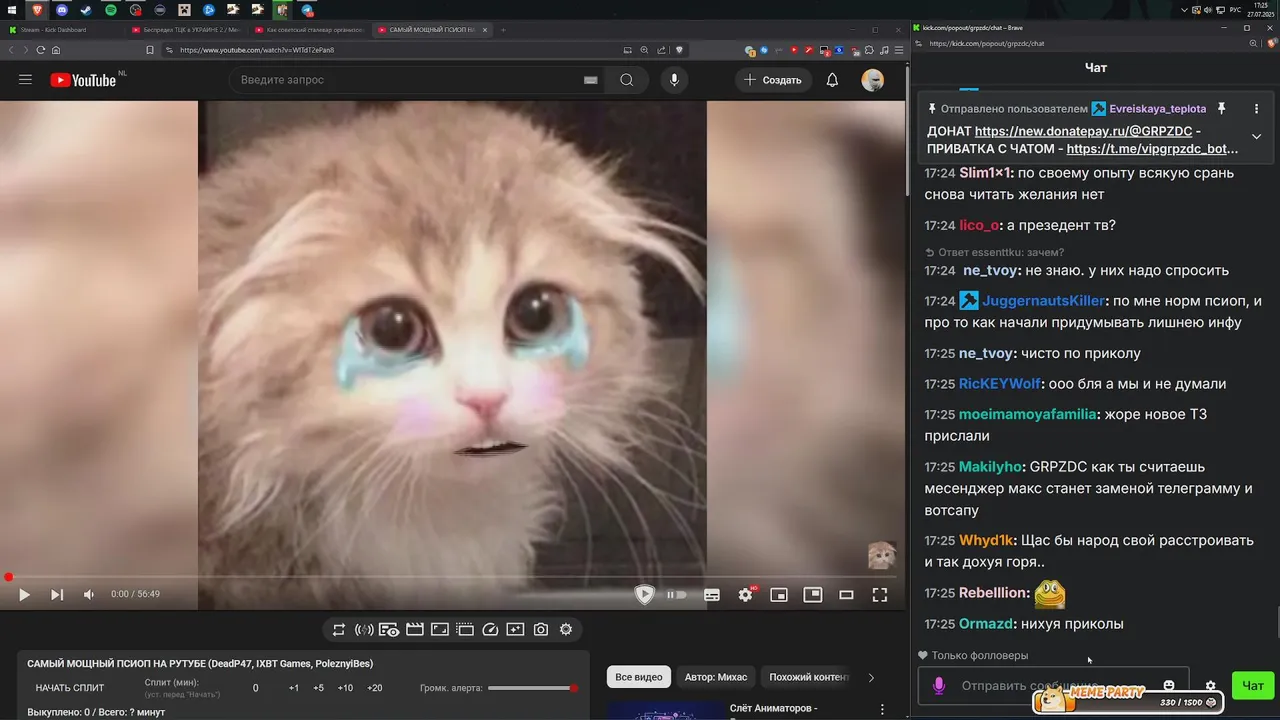Adjust the Громк. алерта volume slider
The image size is (1280, 720).
[533, 688]
